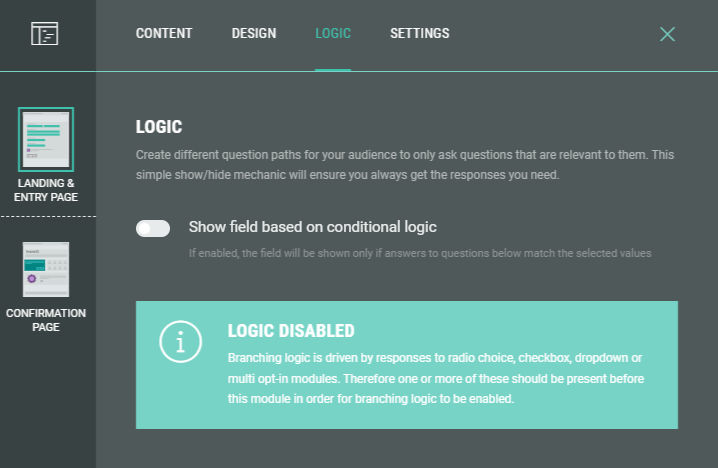Click the form module icon in top-left corner
The width and height of the screenshot is (718, 468).
pos(45,34)
